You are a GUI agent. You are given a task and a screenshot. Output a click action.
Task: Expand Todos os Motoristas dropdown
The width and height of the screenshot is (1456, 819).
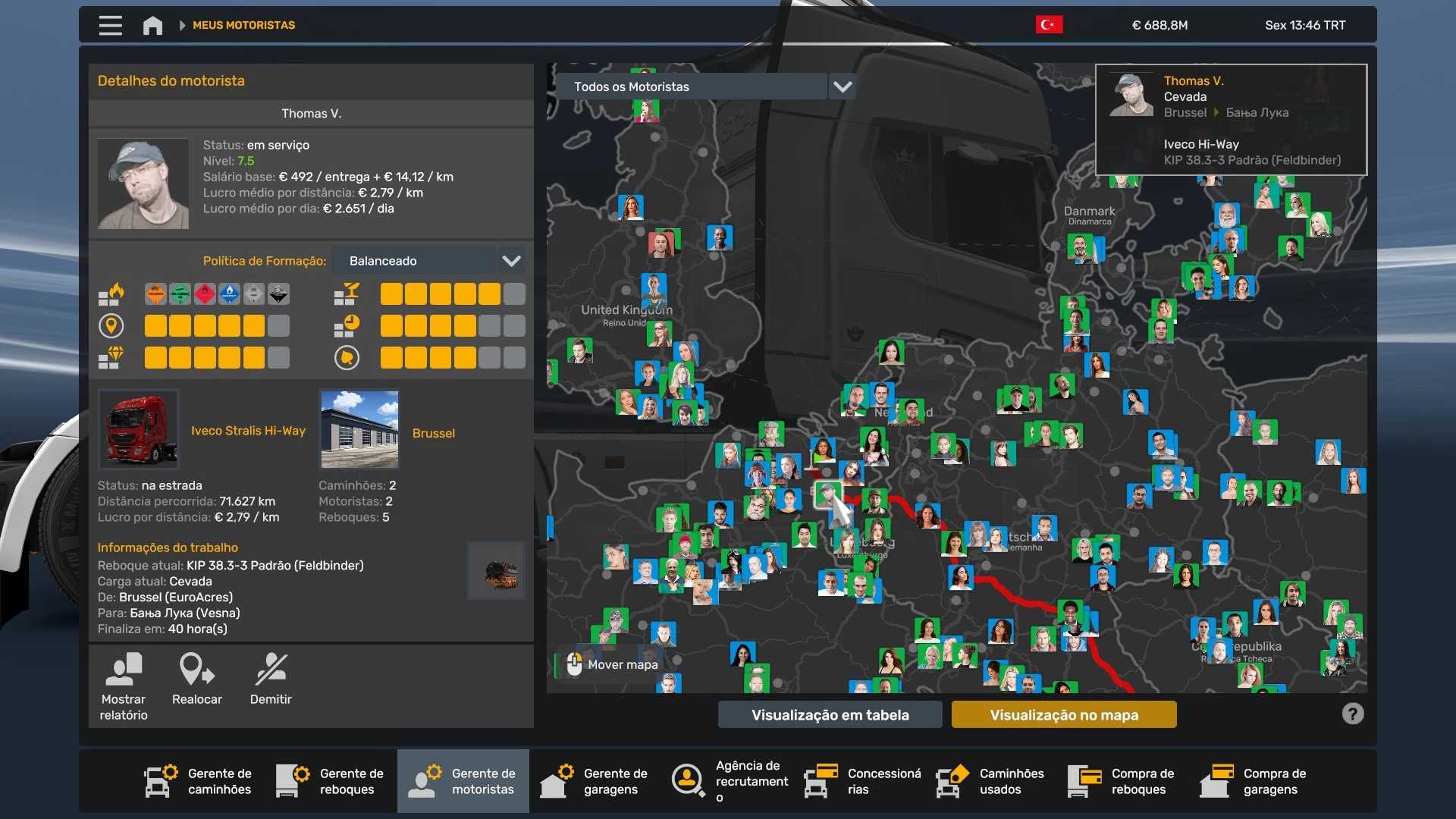[843, 86]
